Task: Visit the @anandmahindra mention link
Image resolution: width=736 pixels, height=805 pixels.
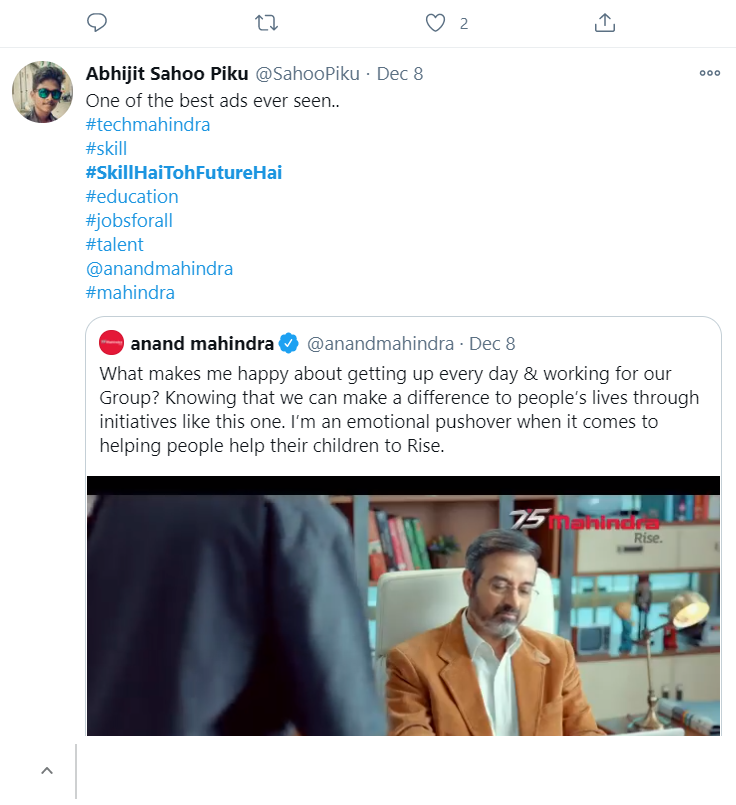Action: coord(159,269)
